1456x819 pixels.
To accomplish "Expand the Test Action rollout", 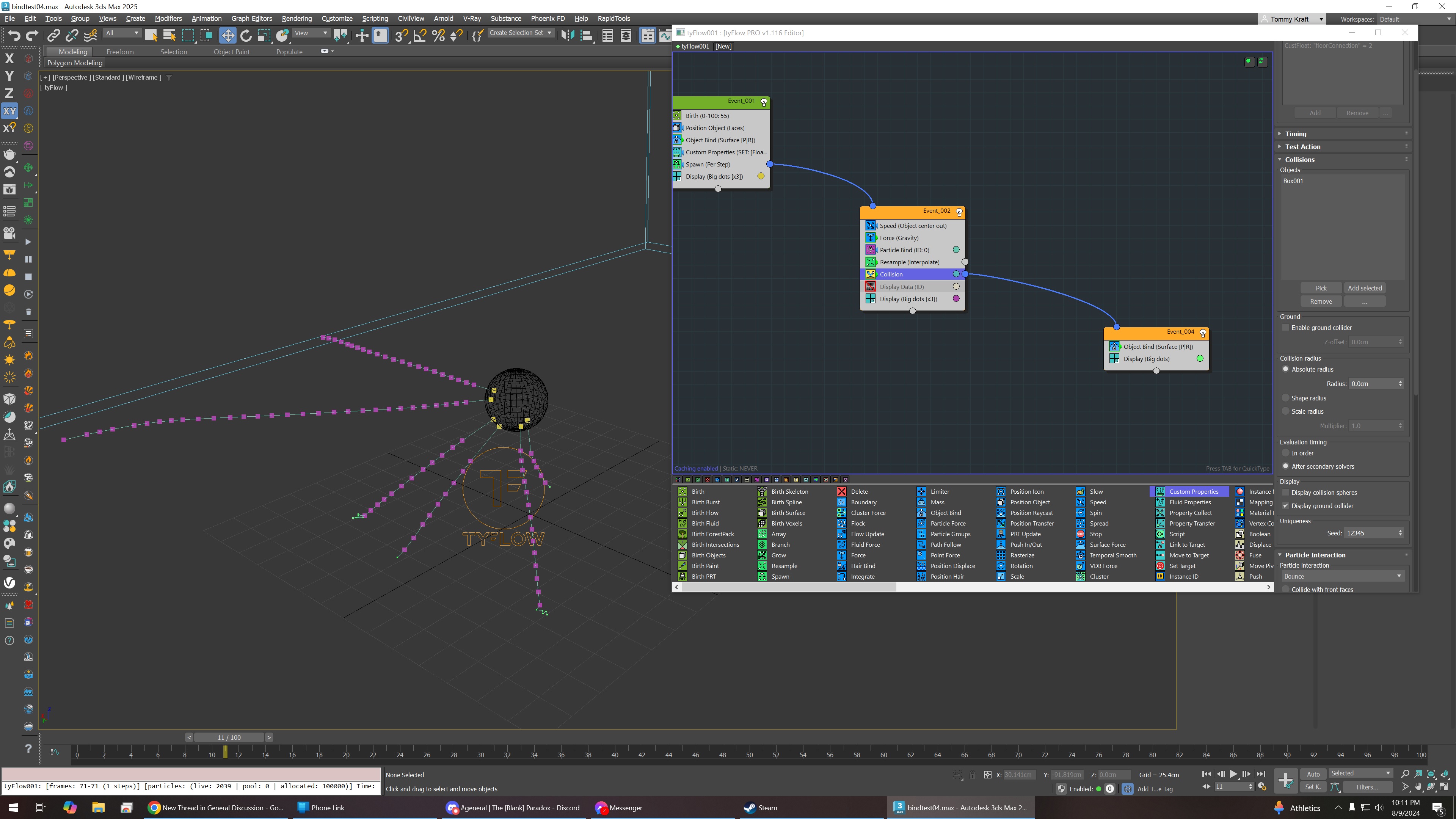I will coord(1302,147).
